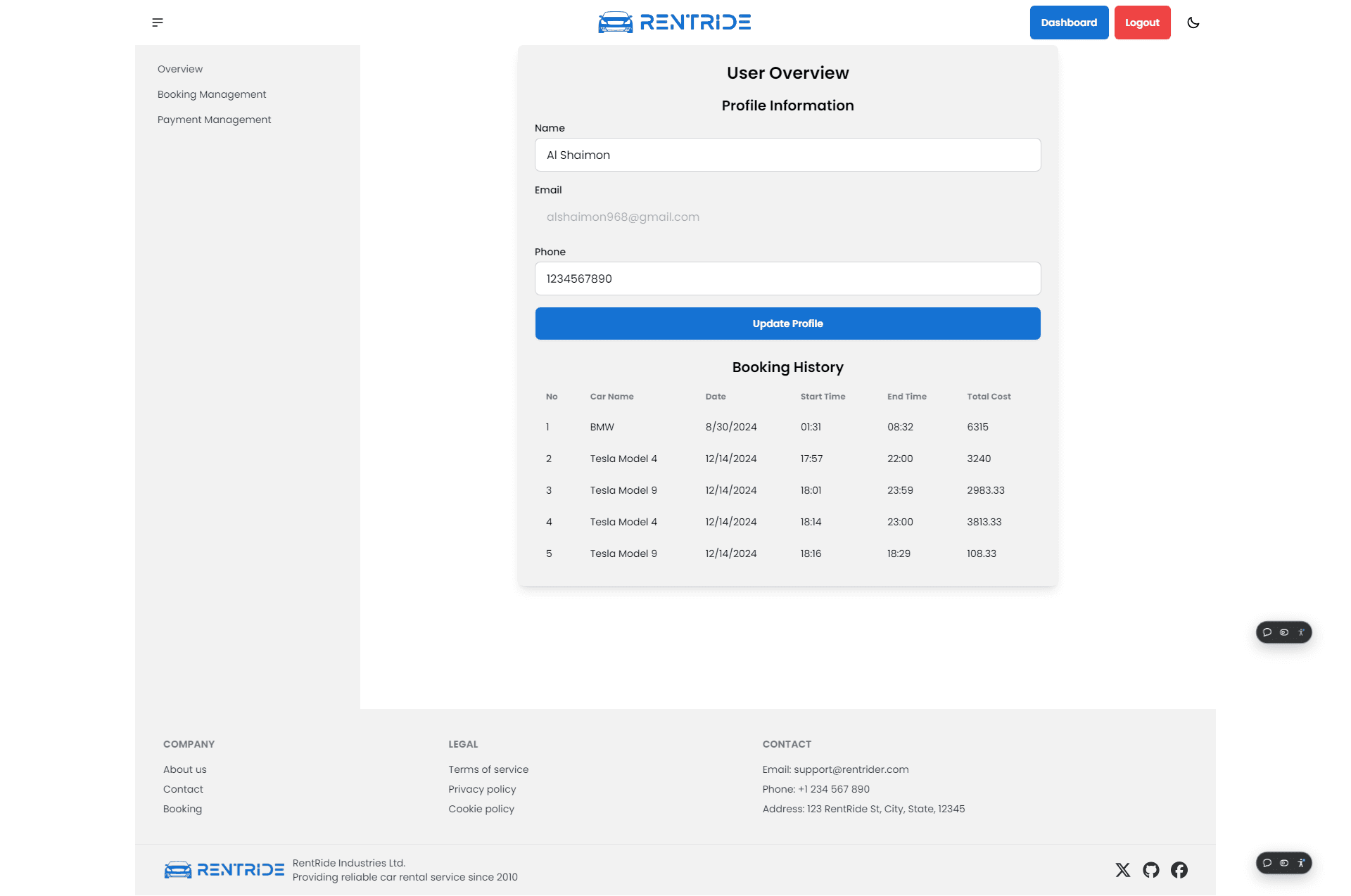Click the support@rentrider.com email link
Screen dimensions: 1351x896
(x=850, y=769)
